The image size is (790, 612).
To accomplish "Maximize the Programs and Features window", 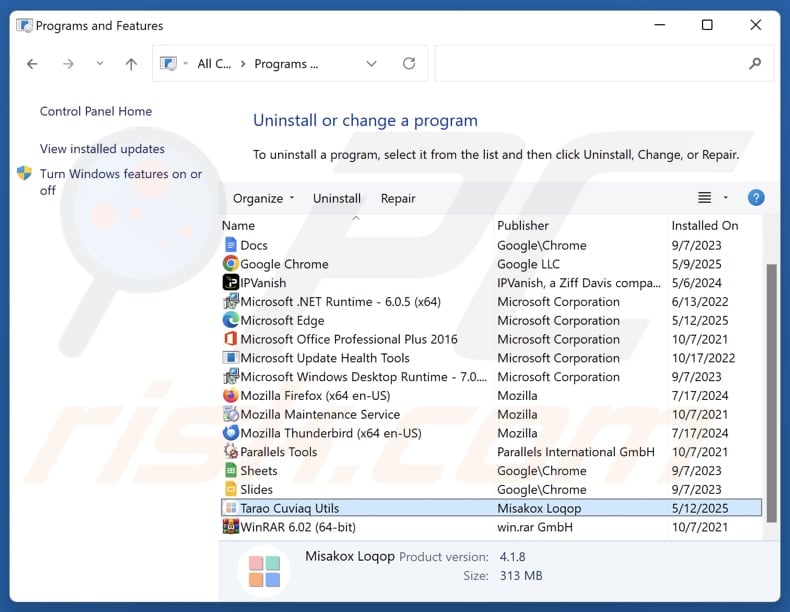I will tap(707, 25).
